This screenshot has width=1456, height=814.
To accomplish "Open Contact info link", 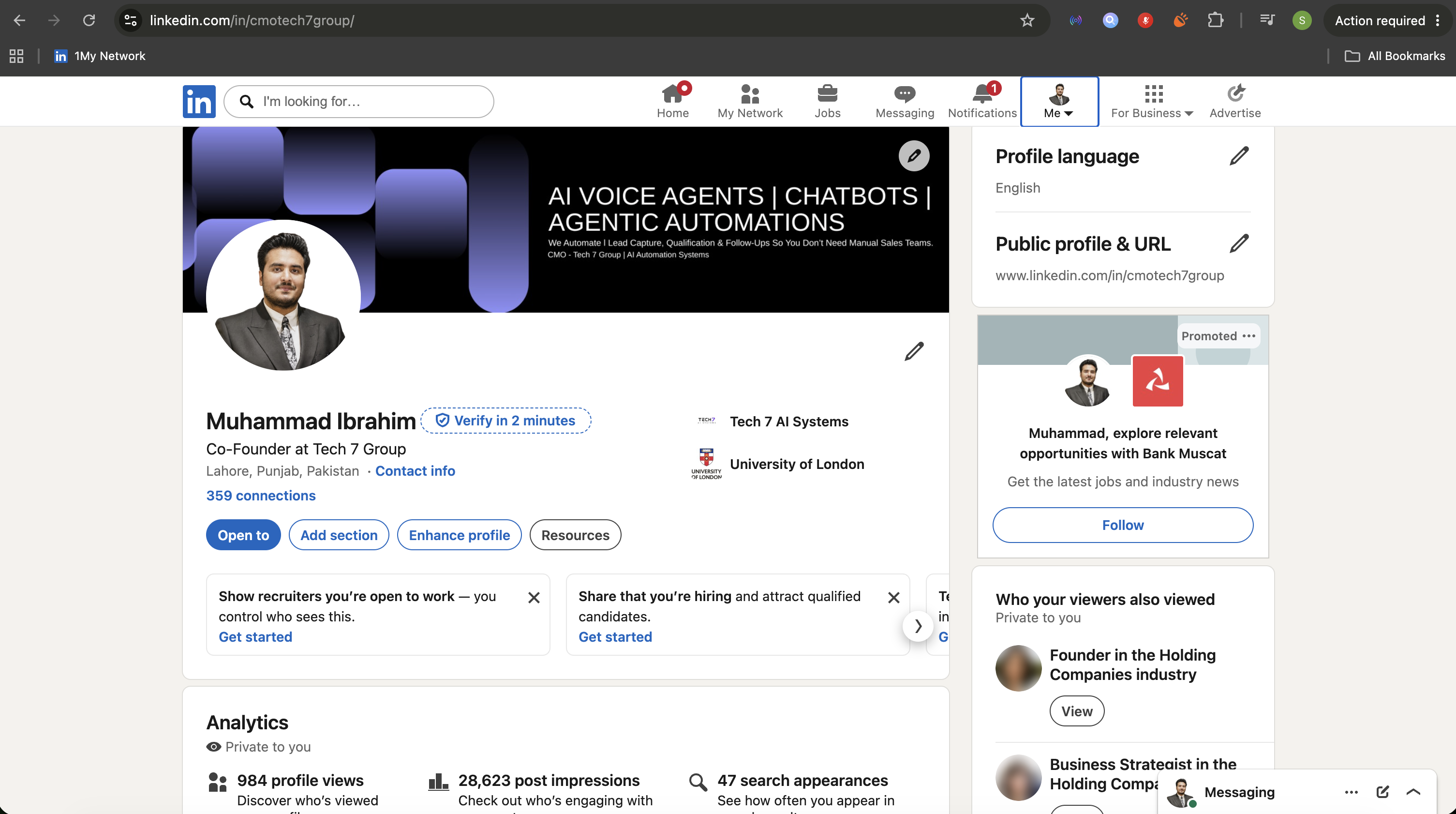I will click(x=415, y=470).
